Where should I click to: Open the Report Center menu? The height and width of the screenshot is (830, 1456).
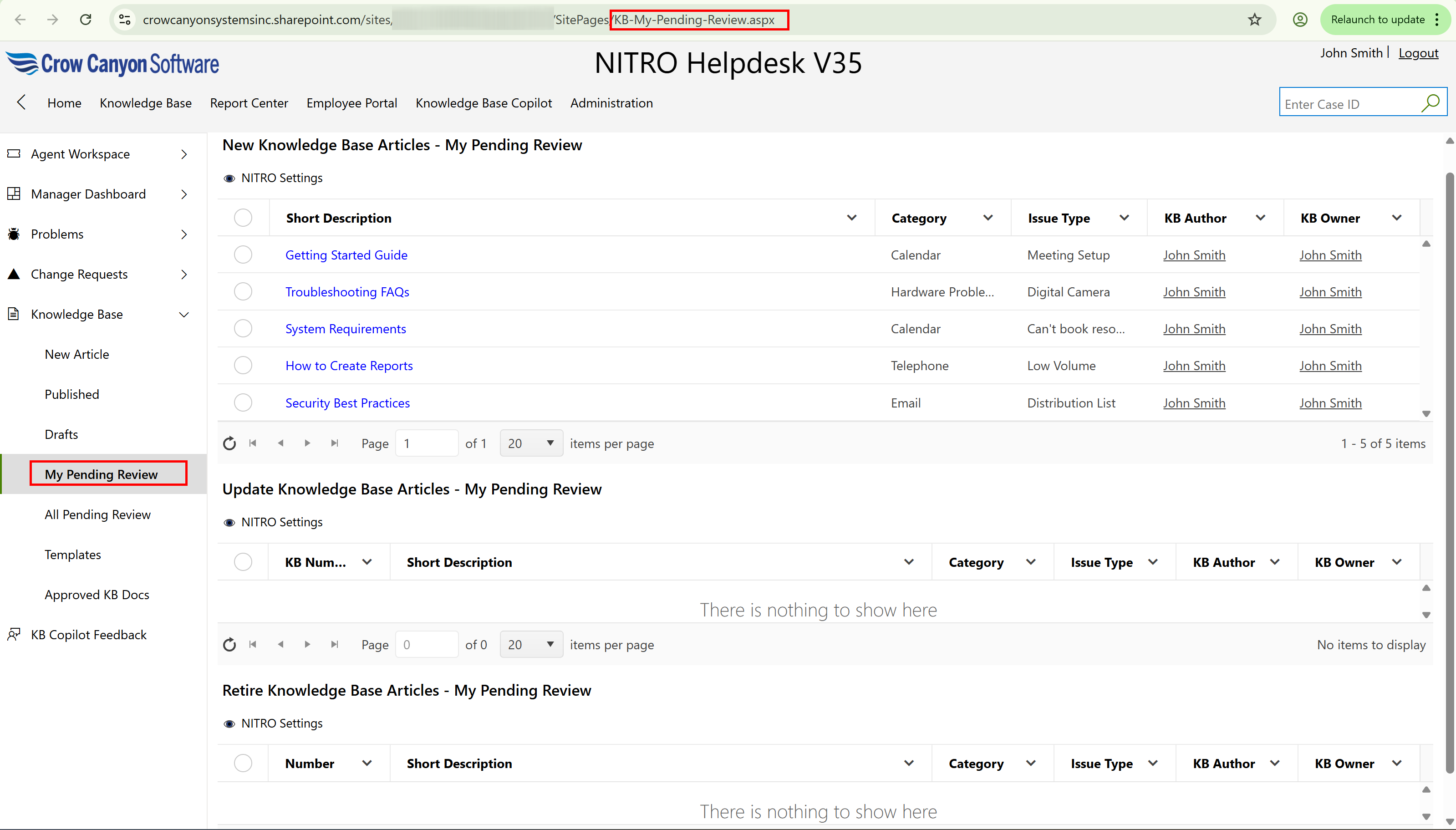(x=249, y=103)
